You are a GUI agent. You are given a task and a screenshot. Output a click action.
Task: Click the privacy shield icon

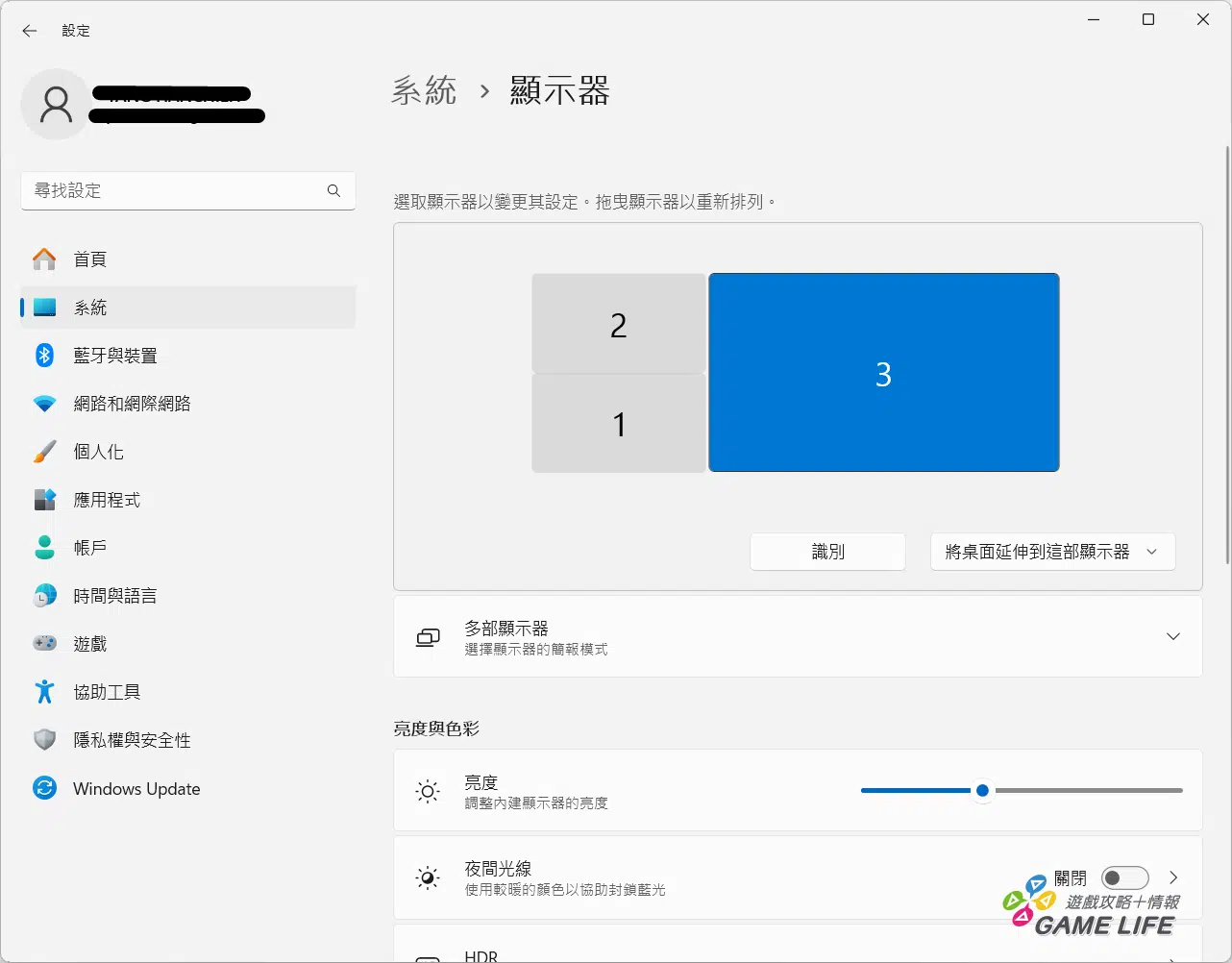44,740
